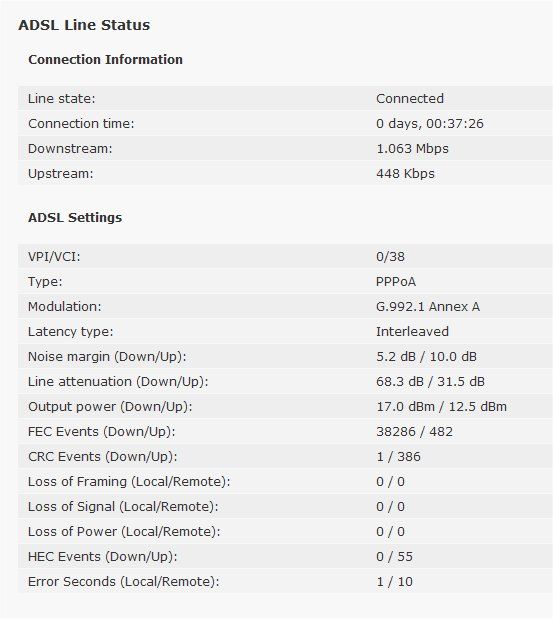
Task: Click the ADSL Line Status heading
Action: click(x=84, y=25)
